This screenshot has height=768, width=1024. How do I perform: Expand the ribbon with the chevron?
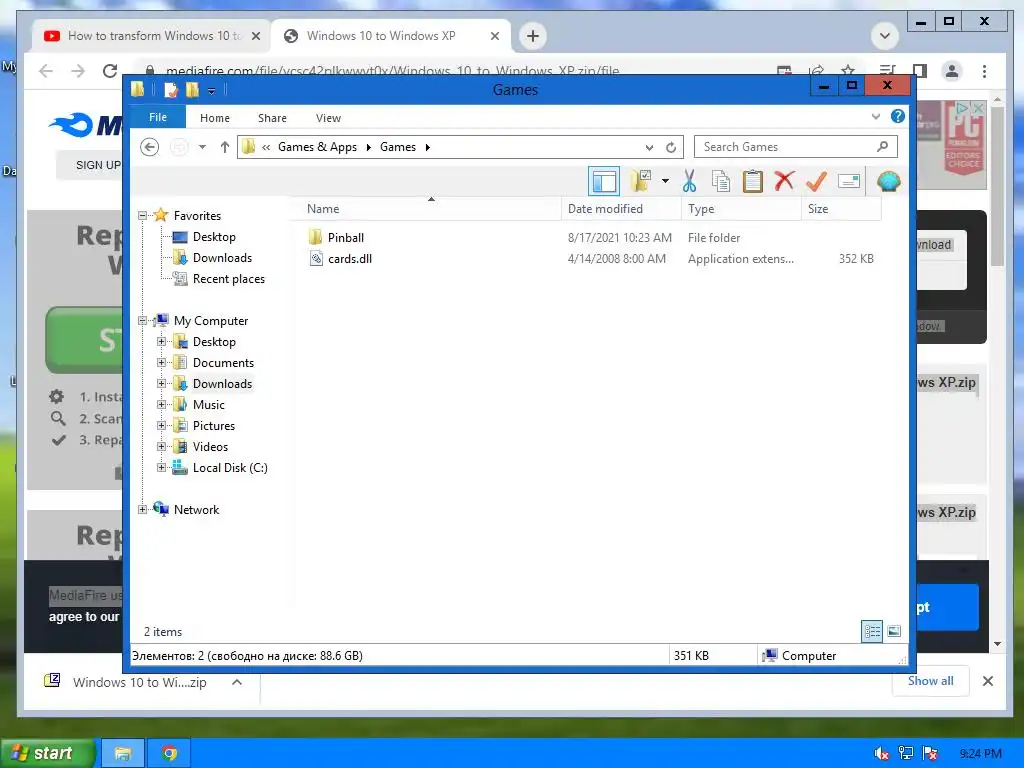point(876,117)
